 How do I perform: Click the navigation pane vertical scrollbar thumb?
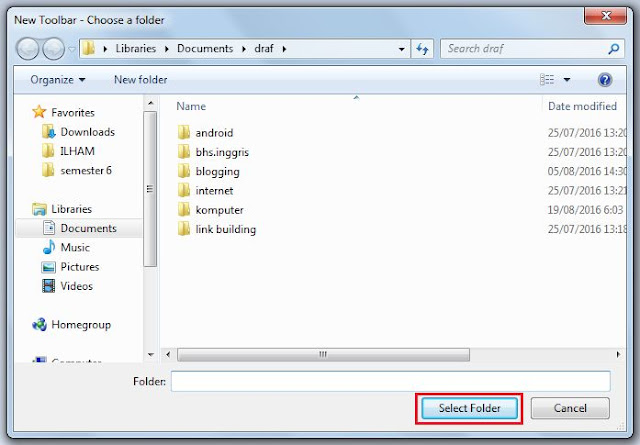point(150,189)
